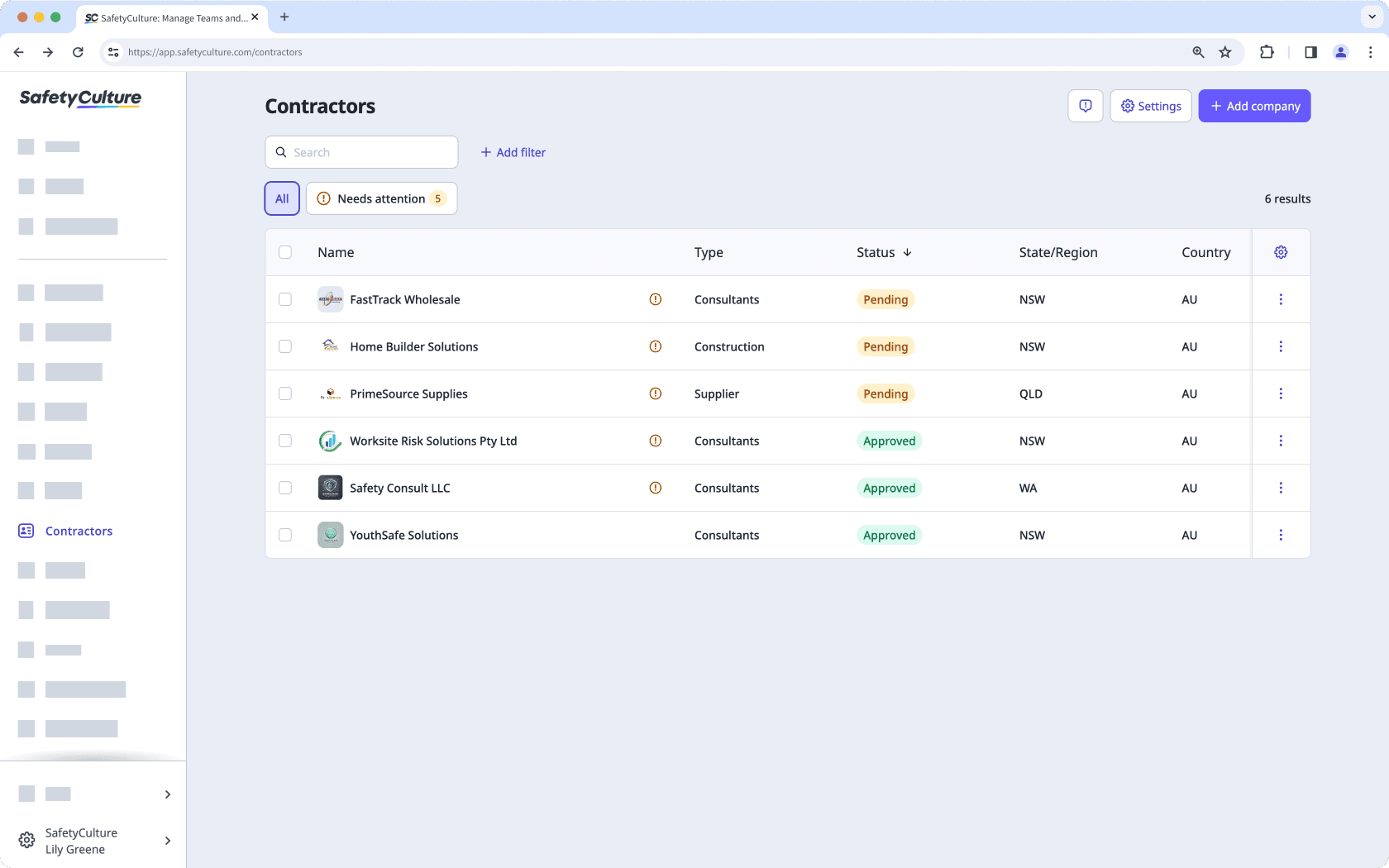Open the three-dot menu for PrimeSource Supplies
The image size is (1389, 868).
click(1281, 393)
